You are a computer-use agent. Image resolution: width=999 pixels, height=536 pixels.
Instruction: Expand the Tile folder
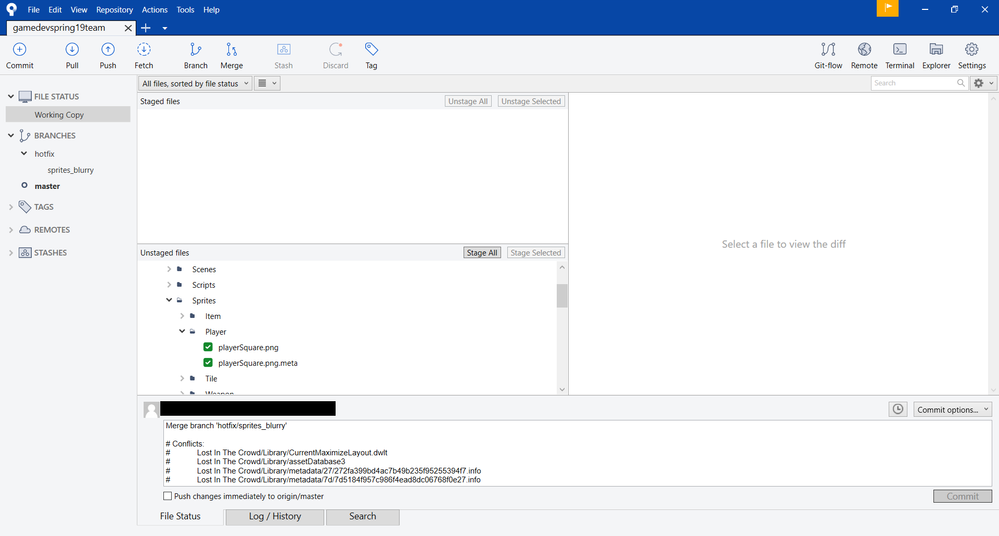[182, 378]
